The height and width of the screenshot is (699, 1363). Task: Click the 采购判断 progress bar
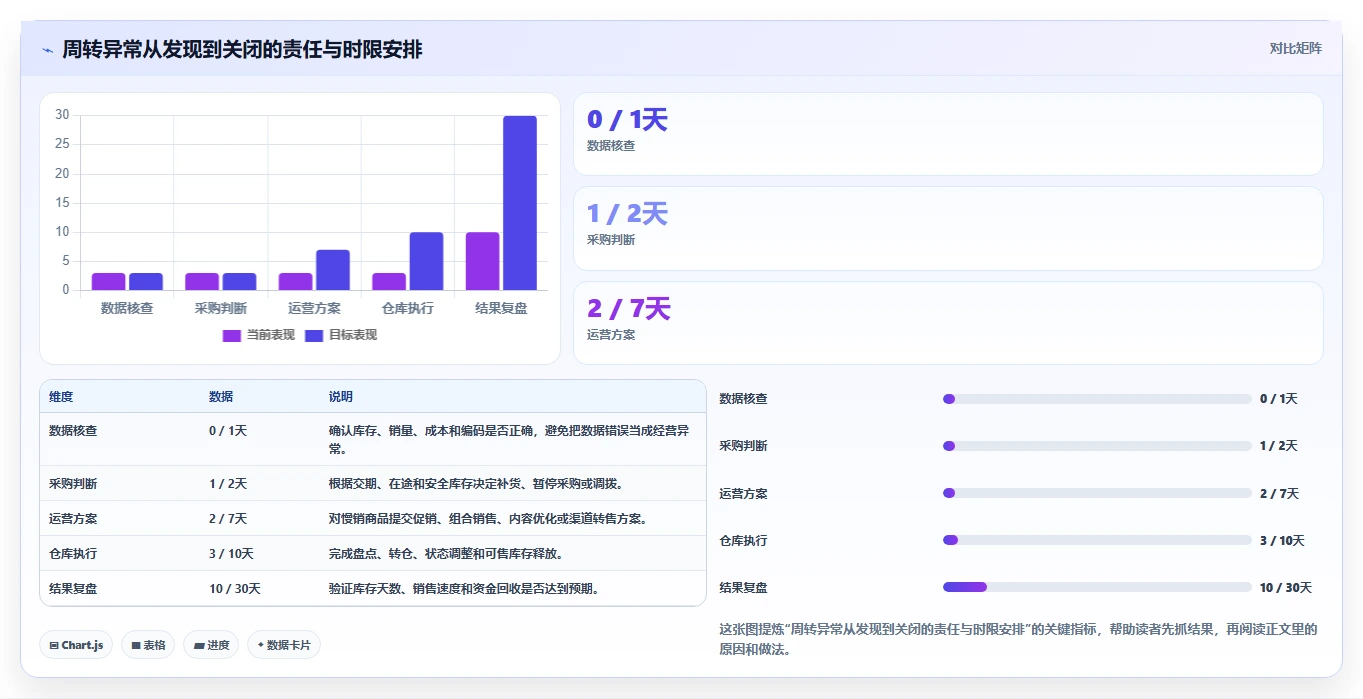[1097, 446]
